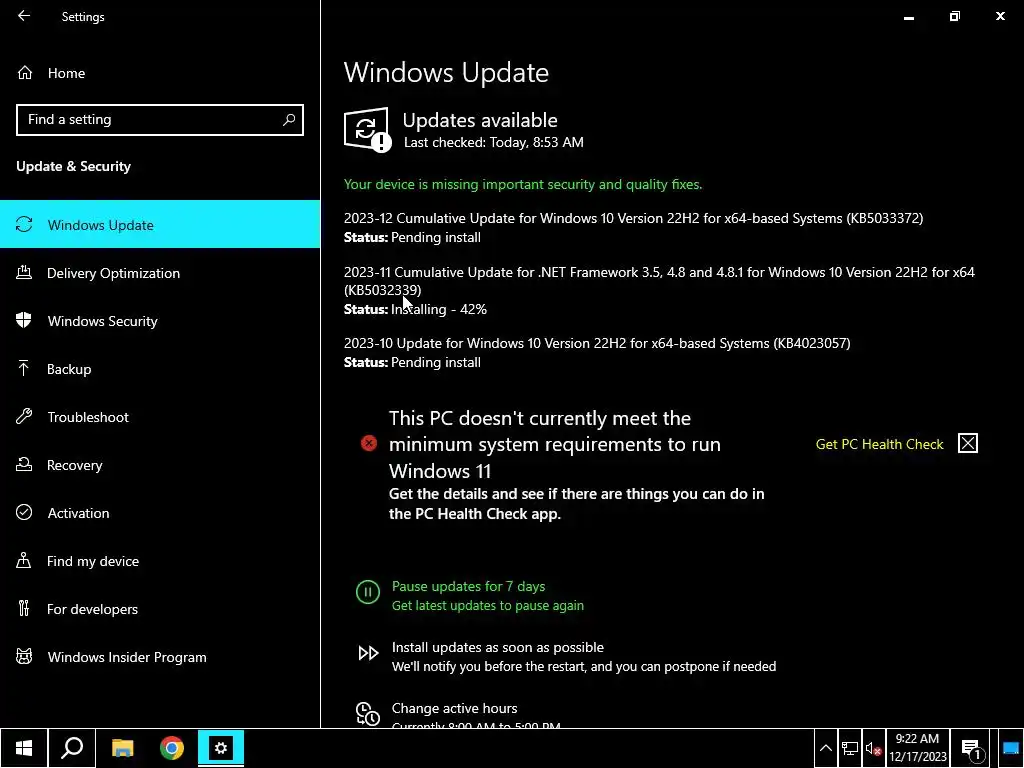Open For developers settings
The width and height of the screenshot is (1024, 768).
[x=160, y=609]
